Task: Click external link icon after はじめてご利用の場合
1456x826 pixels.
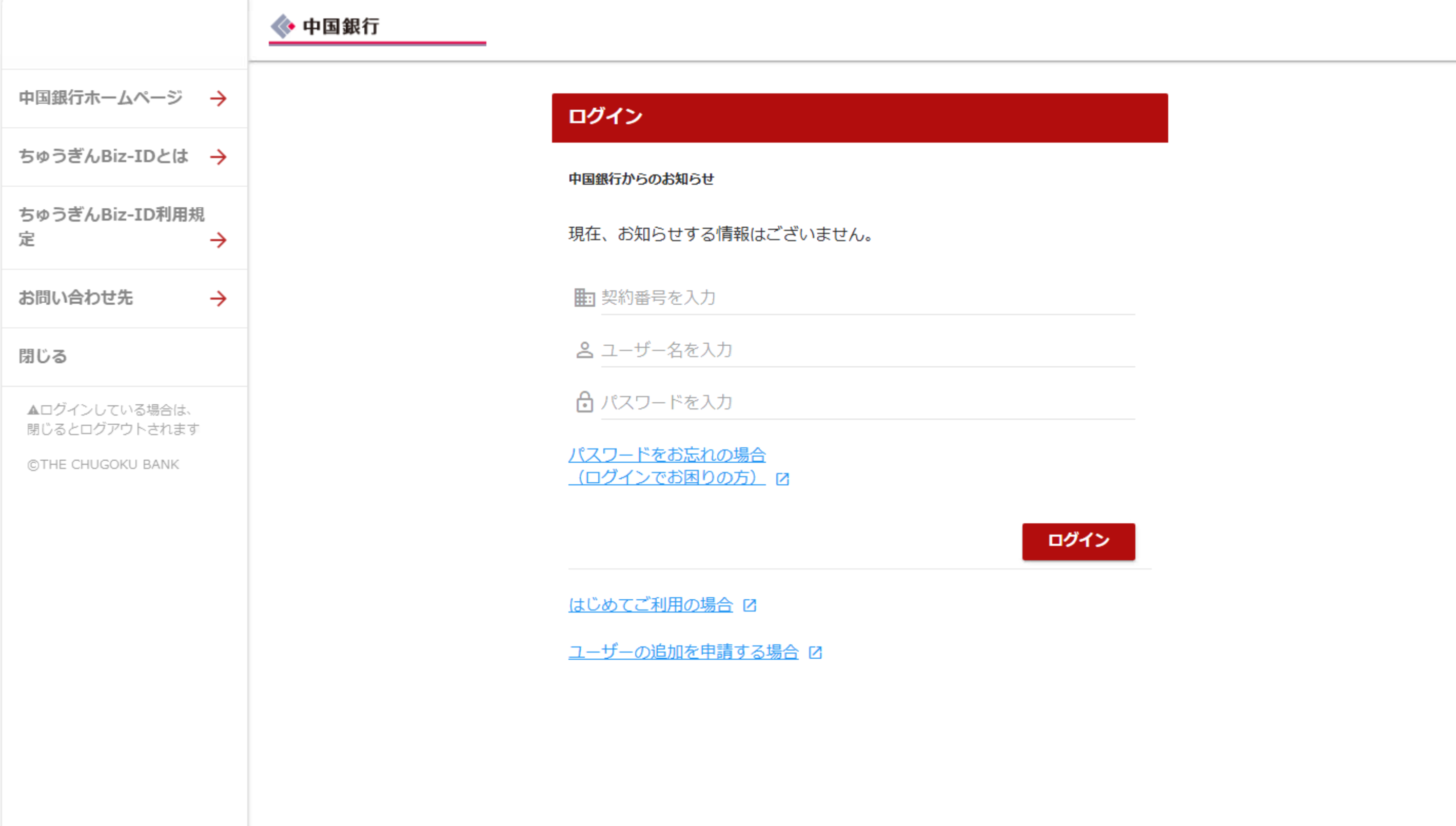Action: (x=750, y=605)
